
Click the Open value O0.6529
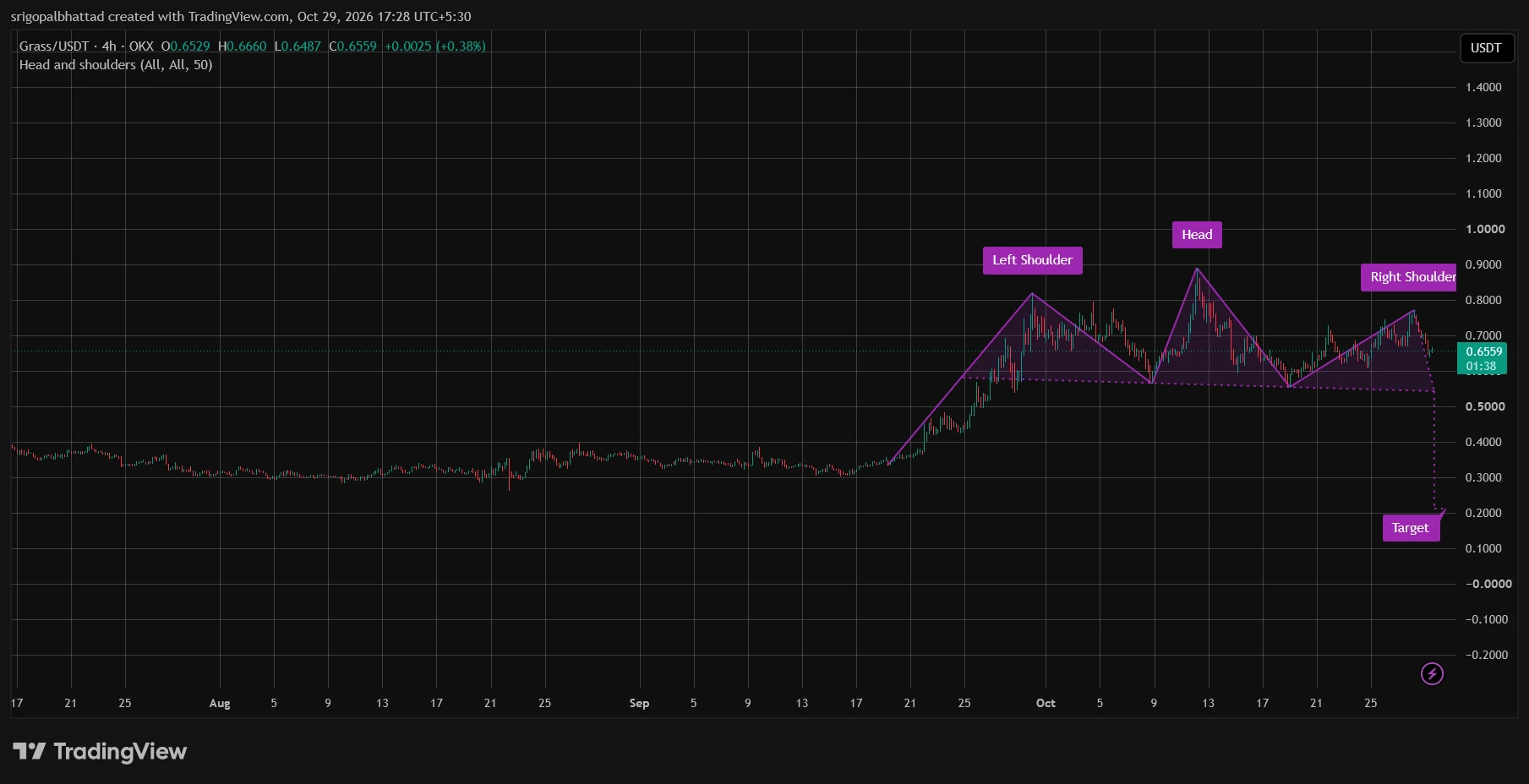(185, 46)
